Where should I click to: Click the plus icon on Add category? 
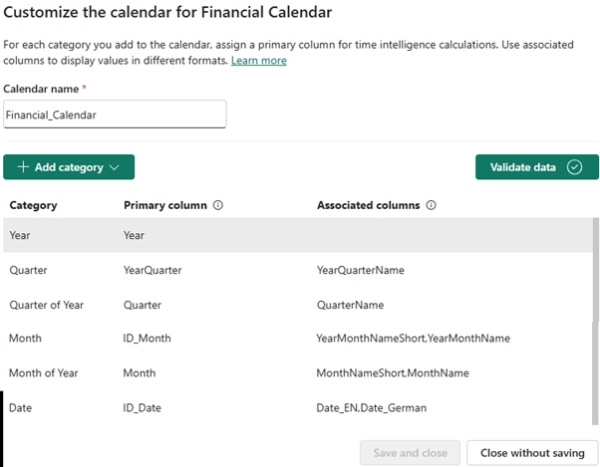coord(22,167)
